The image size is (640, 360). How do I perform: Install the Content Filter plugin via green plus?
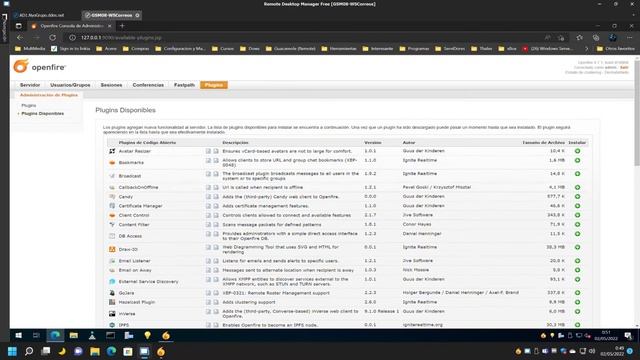[x=577, y=224]
